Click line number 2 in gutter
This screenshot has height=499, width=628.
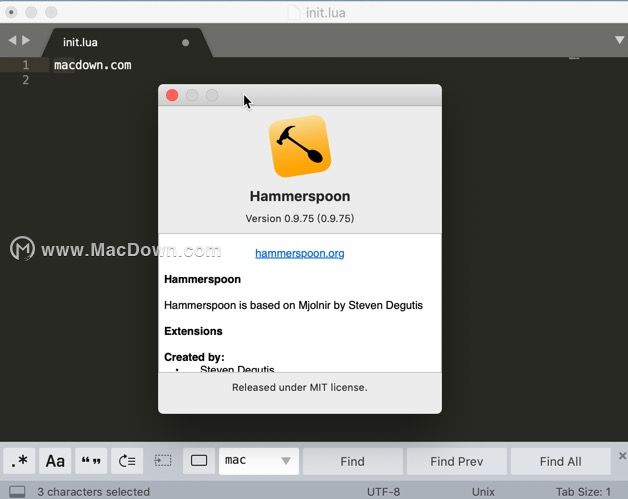coord(26,80)
